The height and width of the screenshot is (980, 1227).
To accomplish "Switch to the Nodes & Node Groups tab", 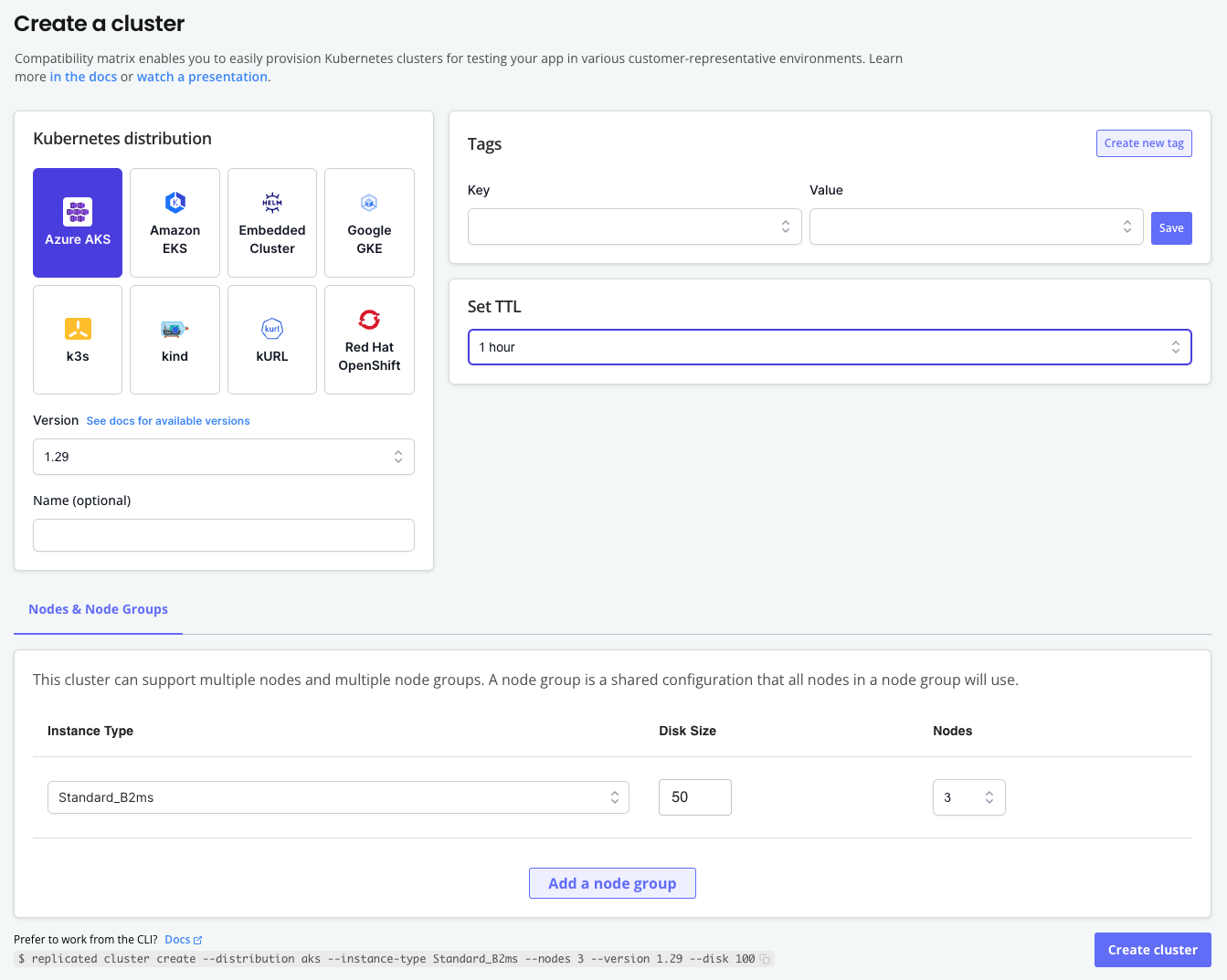I will (98, 609).
